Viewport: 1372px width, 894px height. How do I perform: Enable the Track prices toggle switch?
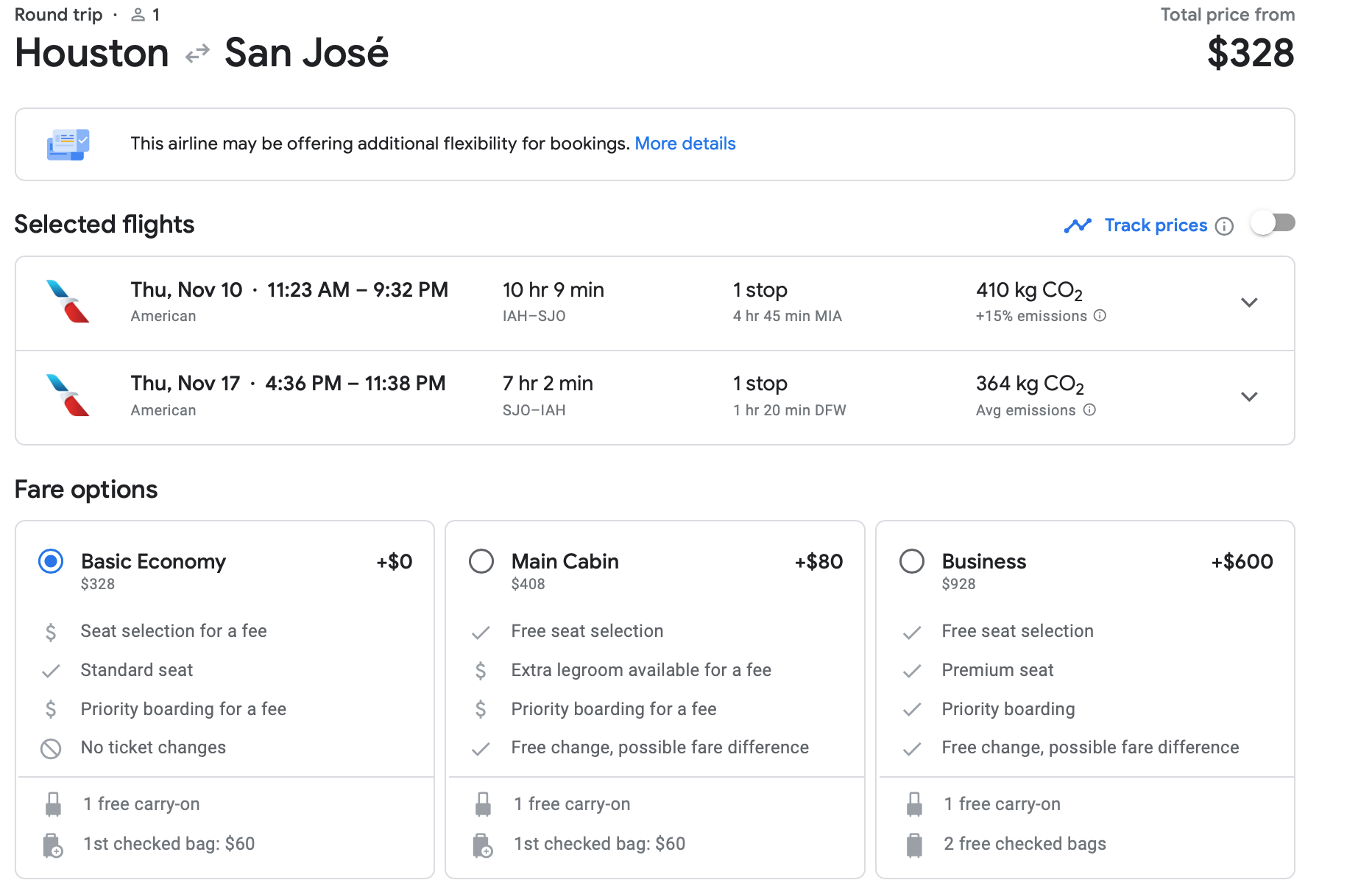coord(1273,223)
